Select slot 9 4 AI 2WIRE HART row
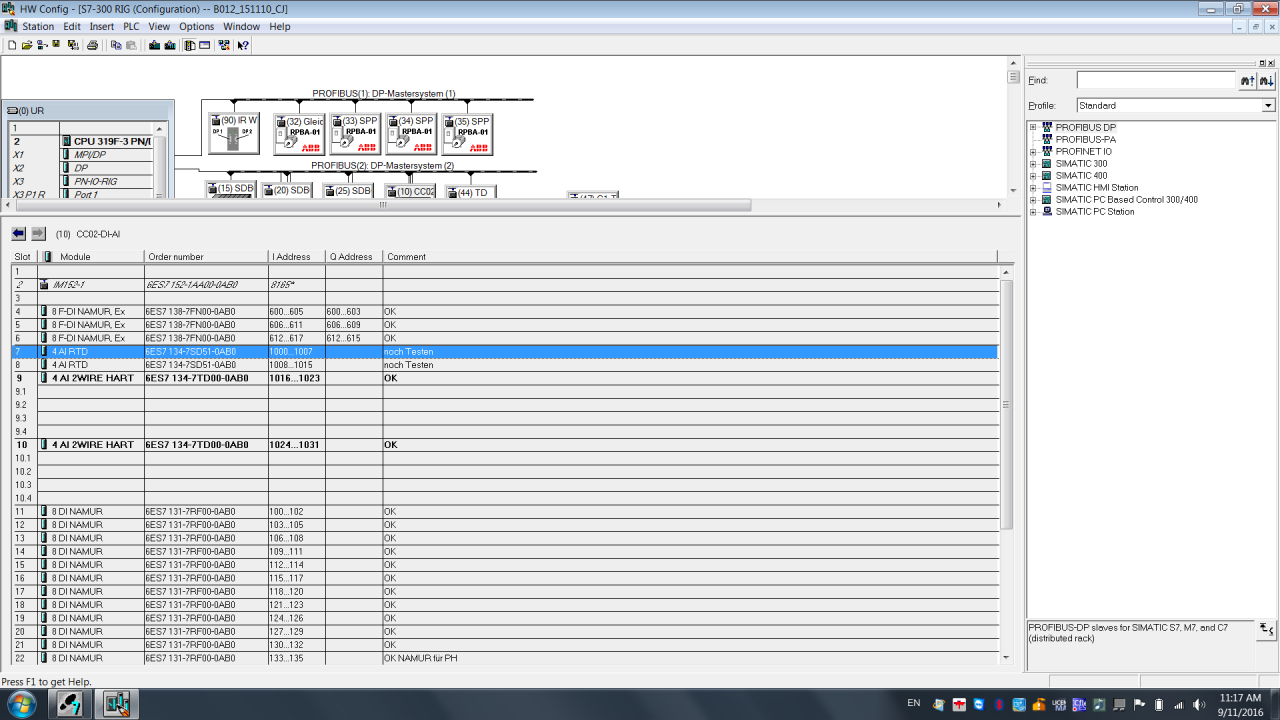Image resolution: width=1280 pixels, height=720 pixels. 504,378
